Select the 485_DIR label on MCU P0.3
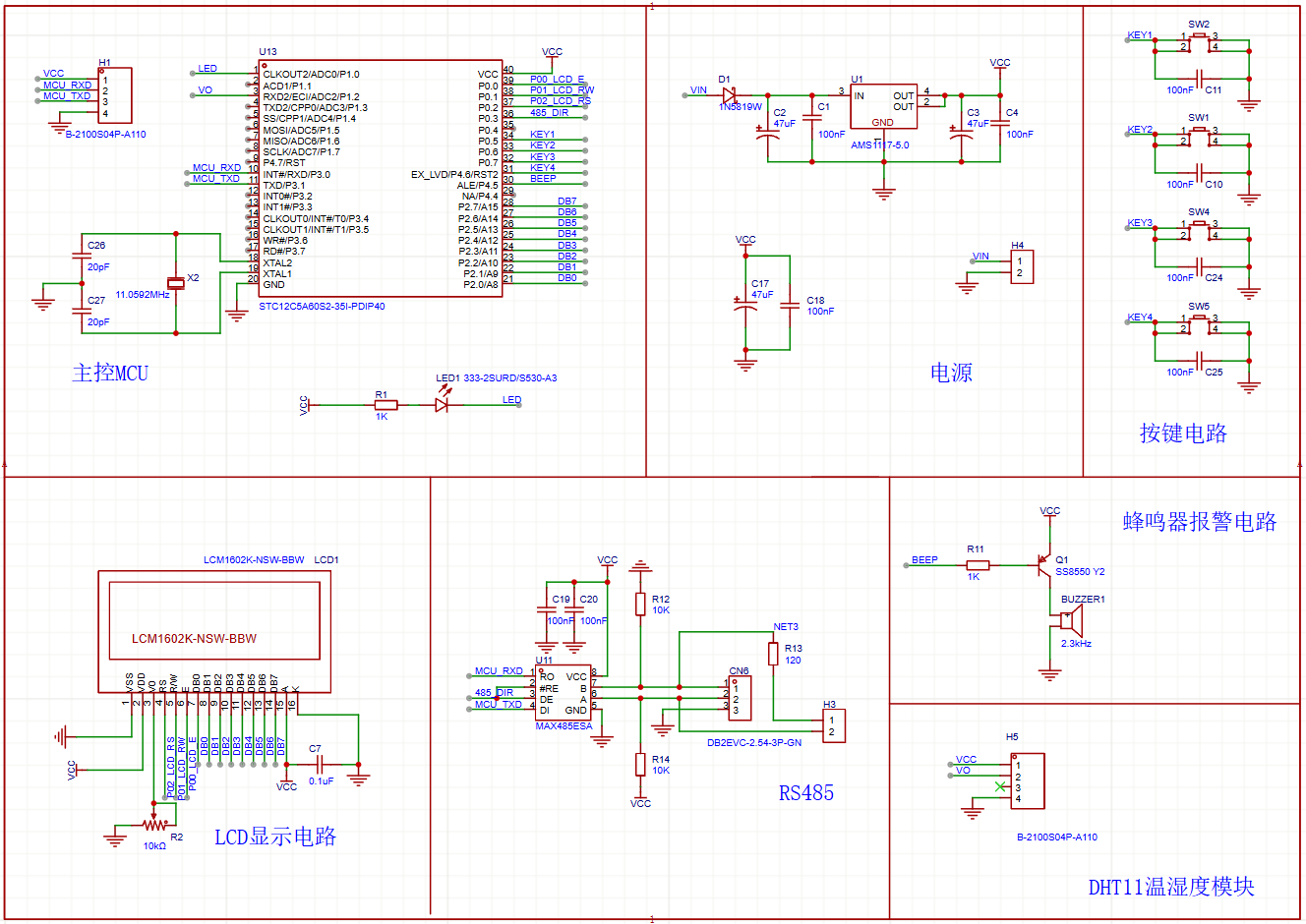This screenshot has width=1306, height=924. 549,113
